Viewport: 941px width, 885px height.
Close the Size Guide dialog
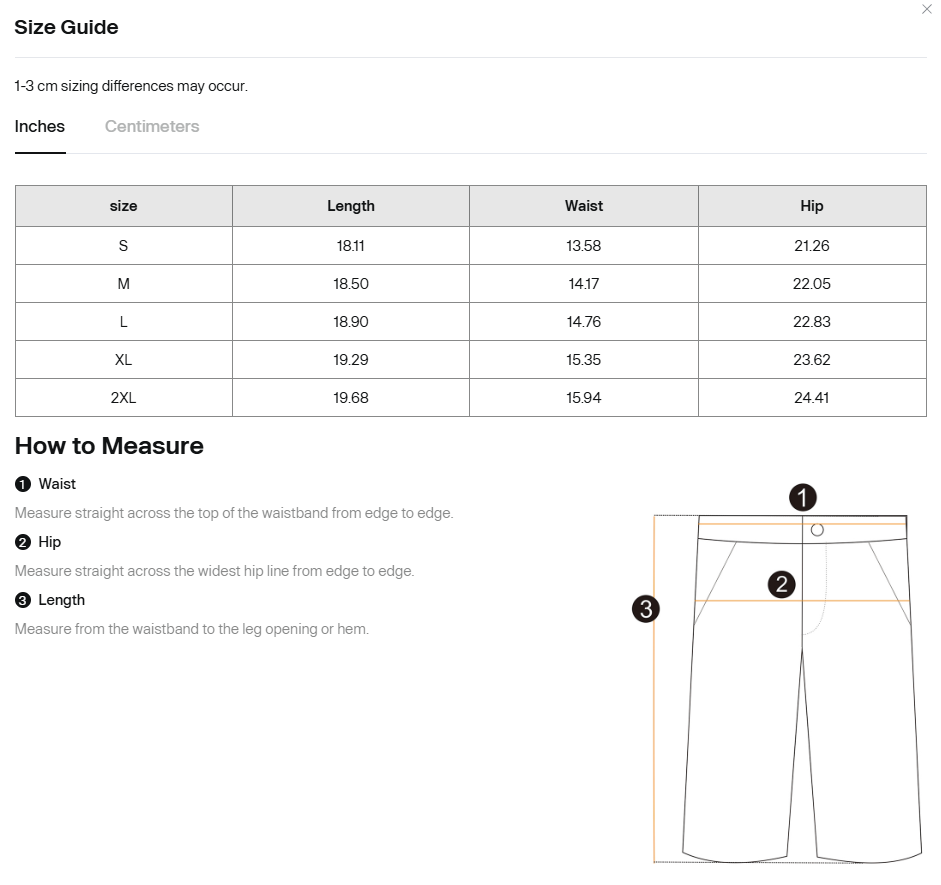click(x=926, y=10)
